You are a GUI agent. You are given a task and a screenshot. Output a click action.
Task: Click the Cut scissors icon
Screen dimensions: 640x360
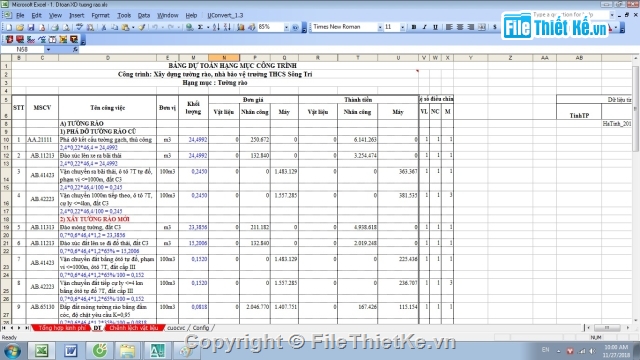pos(104,27)
